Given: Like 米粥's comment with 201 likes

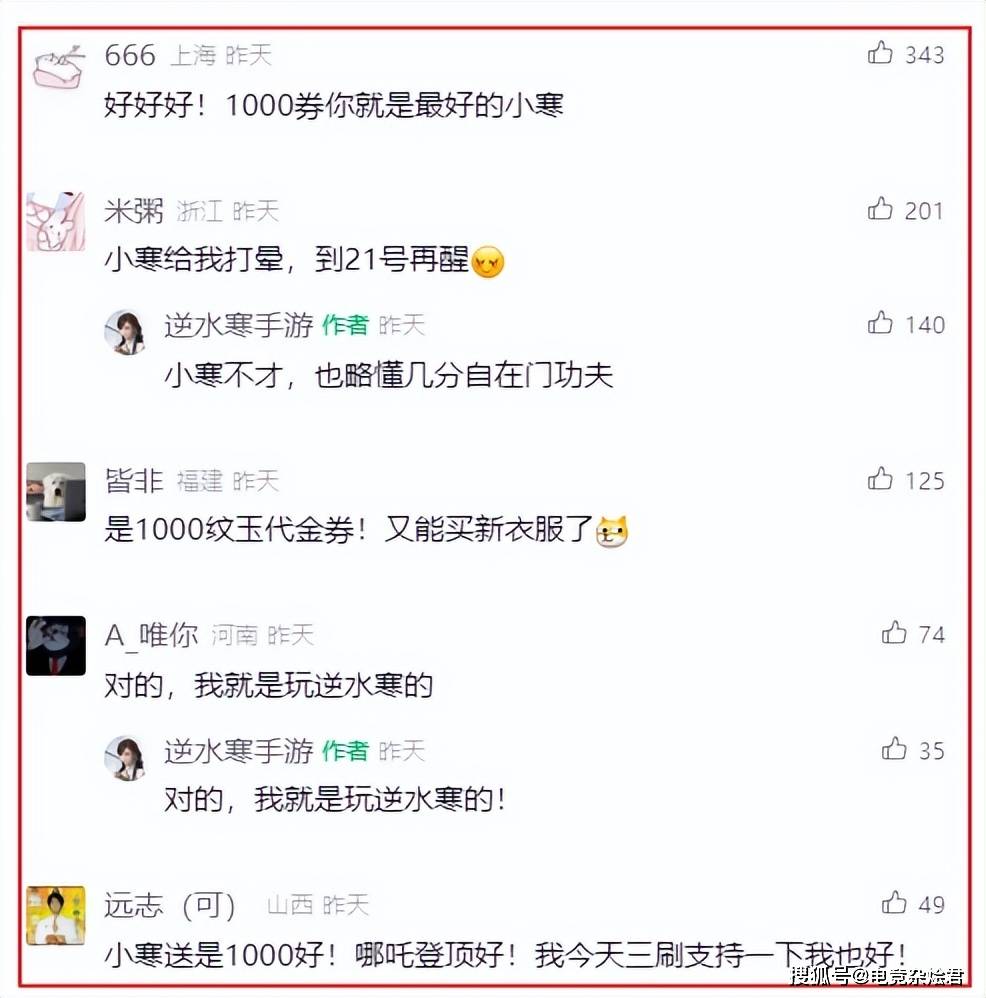Looking at the screenshot, I should [x=880, y=209].
